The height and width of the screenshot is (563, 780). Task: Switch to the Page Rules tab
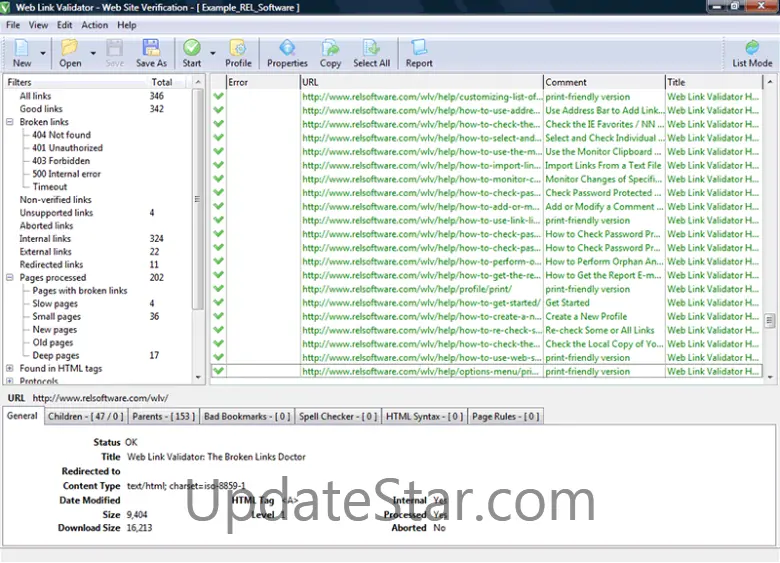click(506, 416)
